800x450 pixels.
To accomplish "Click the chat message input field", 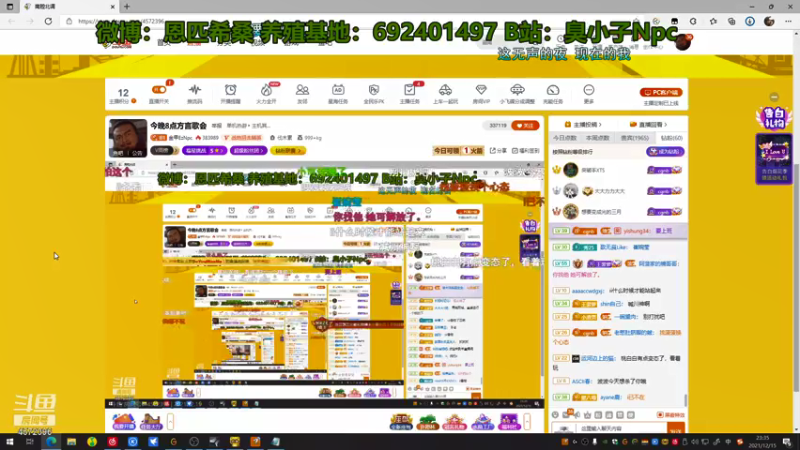I will (x=622, y=429).
